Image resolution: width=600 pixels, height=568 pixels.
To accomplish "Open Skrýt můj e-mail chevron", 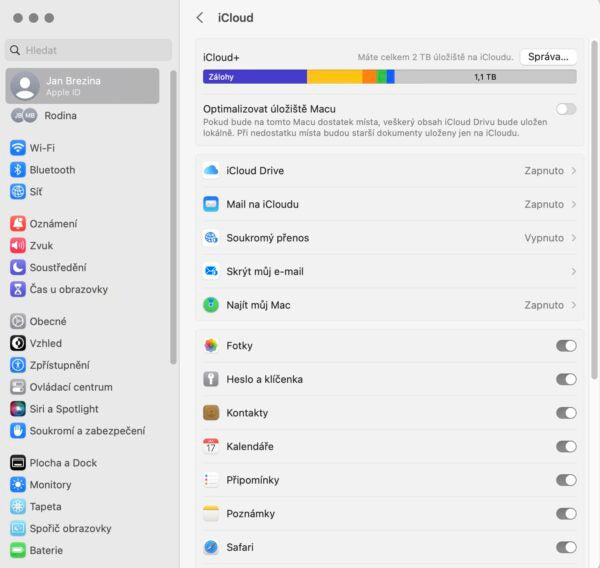I will [x=574, y=272].
